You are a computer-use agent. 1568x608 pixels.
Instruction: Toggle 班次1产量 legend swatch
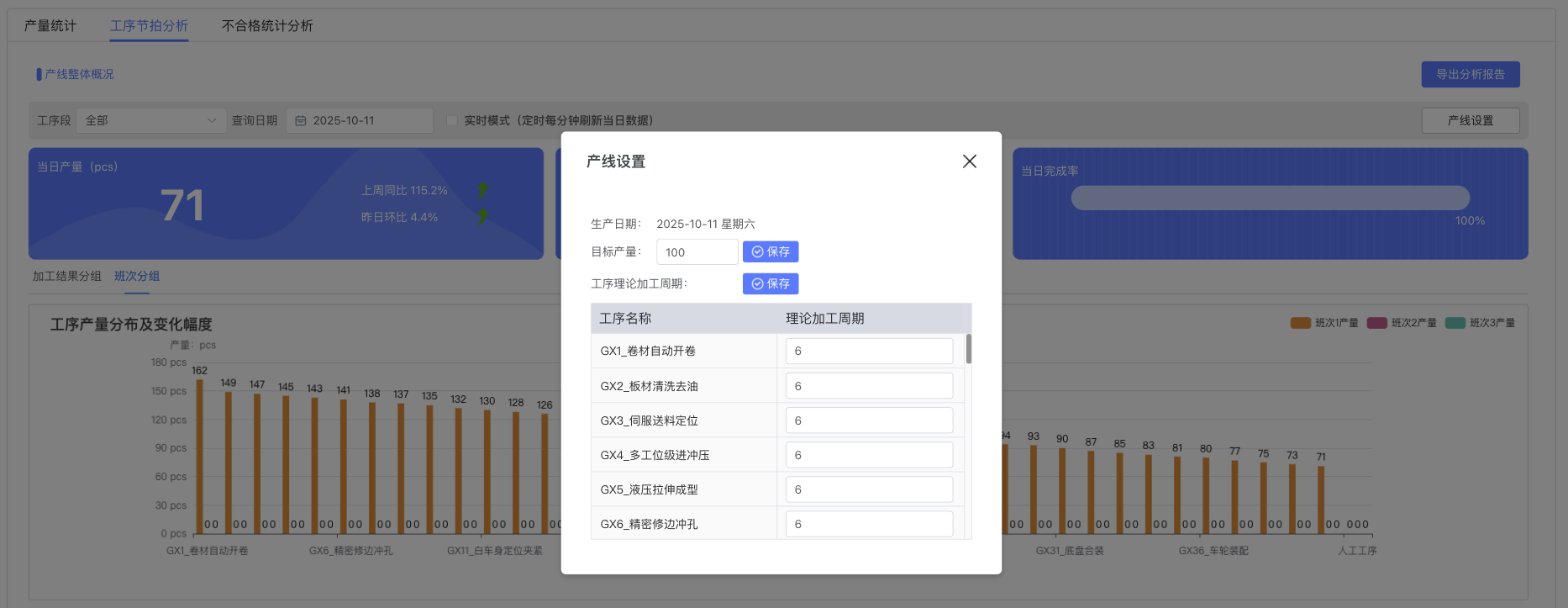click(x=1300, y=323)
